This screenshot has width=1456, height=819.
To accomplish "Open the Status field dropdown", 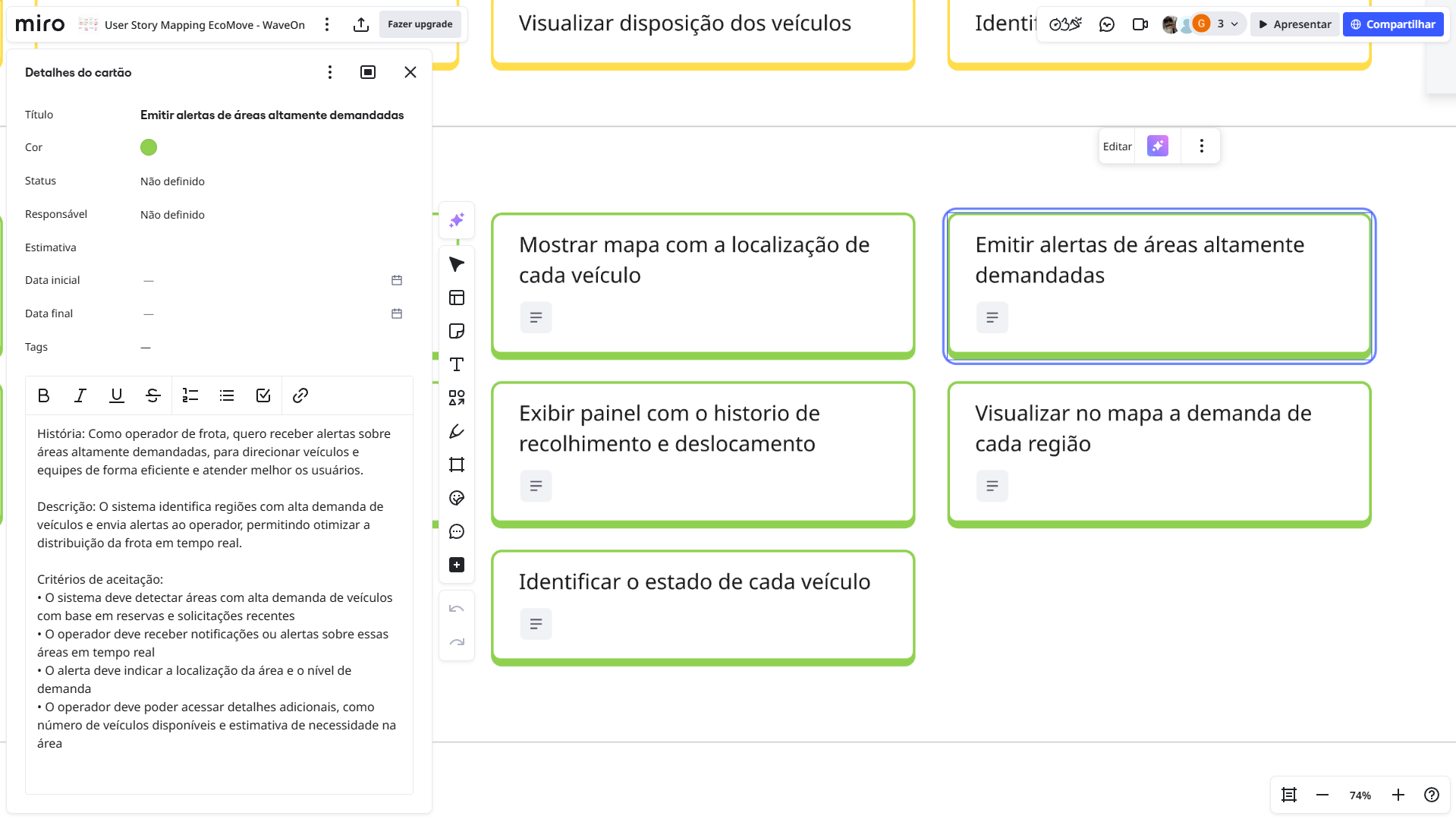I will tap(172, 181).
